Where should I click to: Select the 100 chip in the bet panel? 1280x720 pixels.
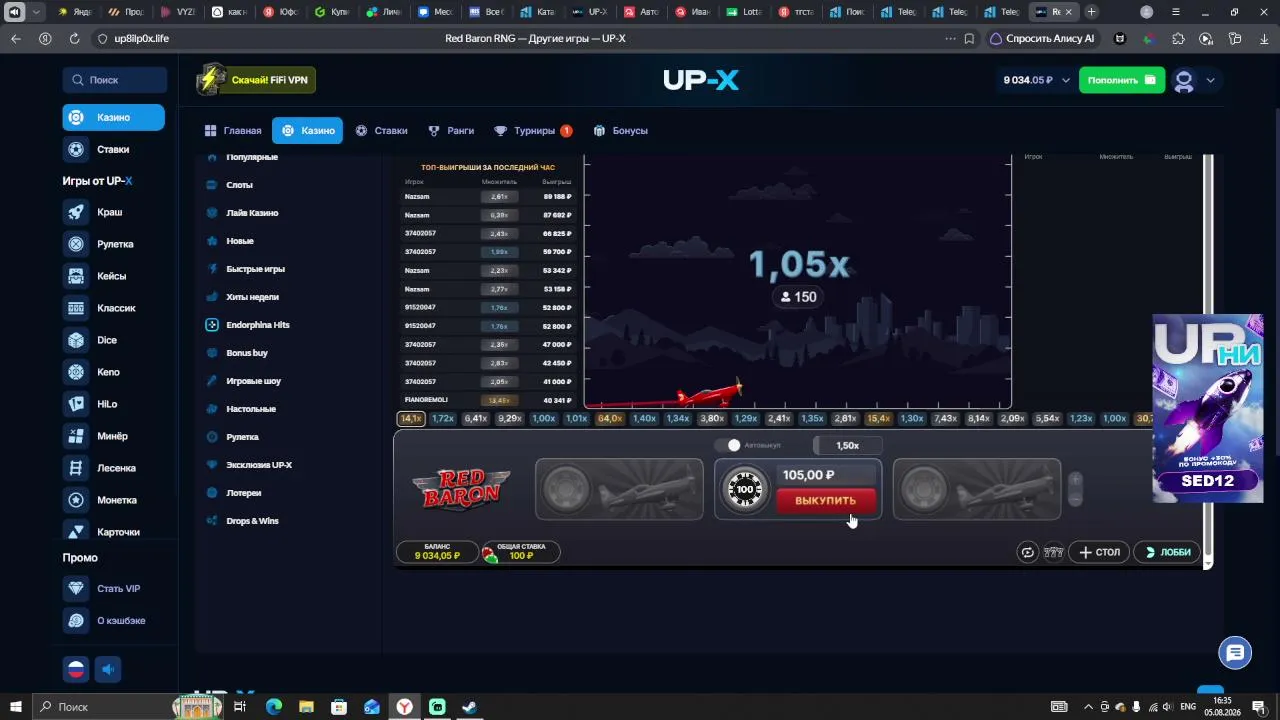(x=745, y=490)
